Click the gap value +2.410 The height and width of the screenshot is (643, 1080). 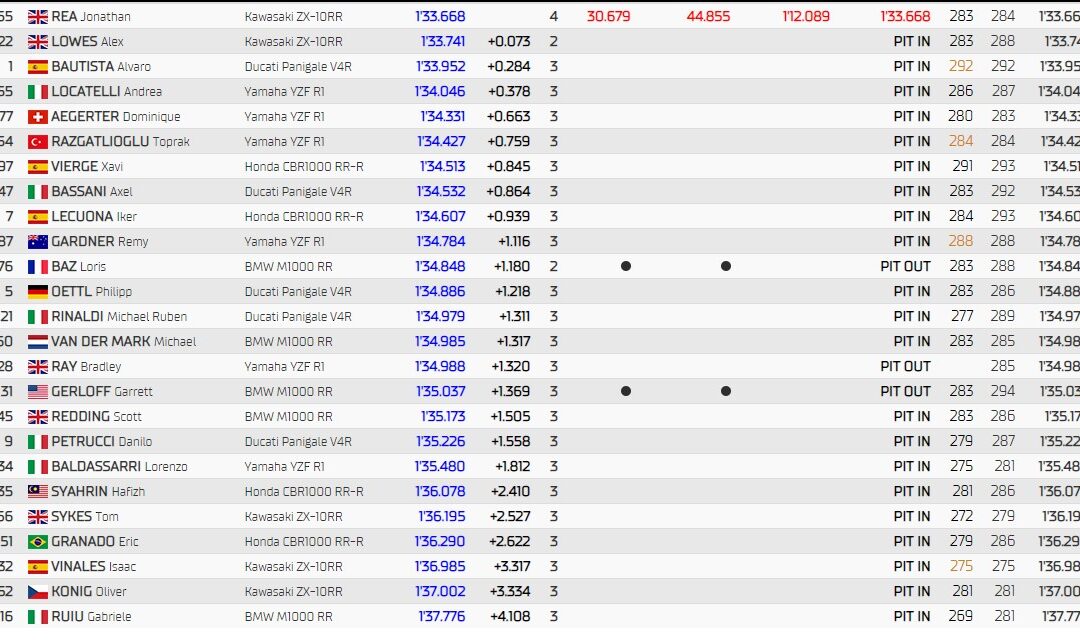pos(510,492)
